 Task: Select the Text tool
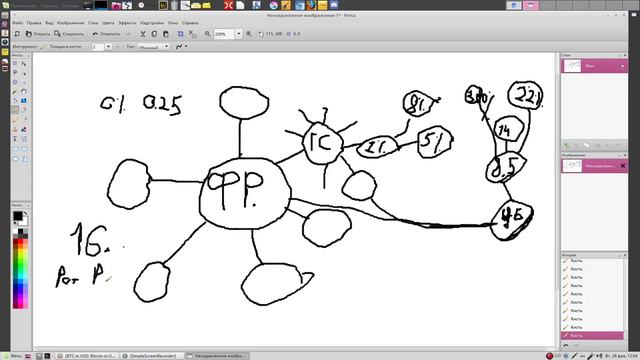(15, 139)
